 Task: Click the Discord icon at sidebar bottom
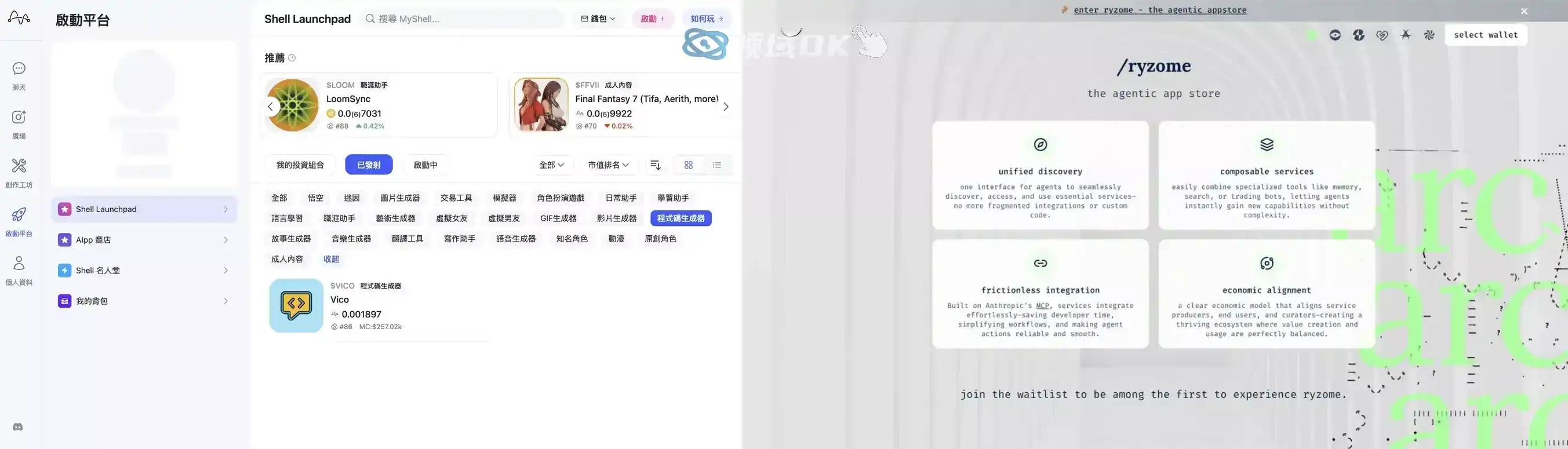(17, 427)
